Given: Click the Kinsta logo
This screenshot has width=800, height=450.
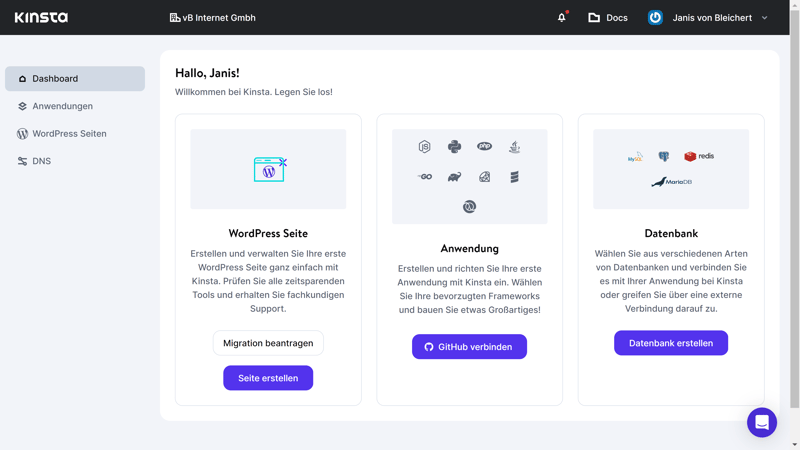Looking at the screenshot, I should coord(41,17).
